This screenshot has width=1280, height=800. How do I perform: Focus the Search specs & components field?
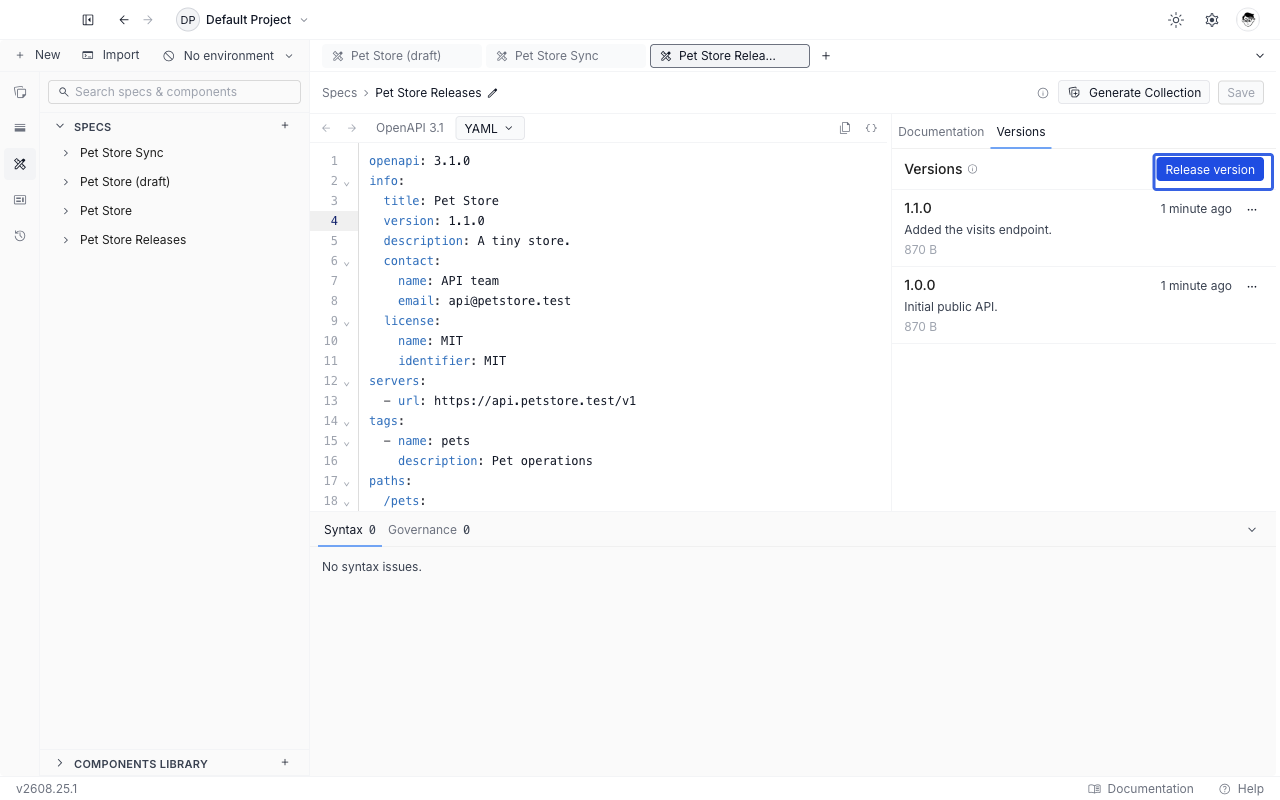coord(174,92)
